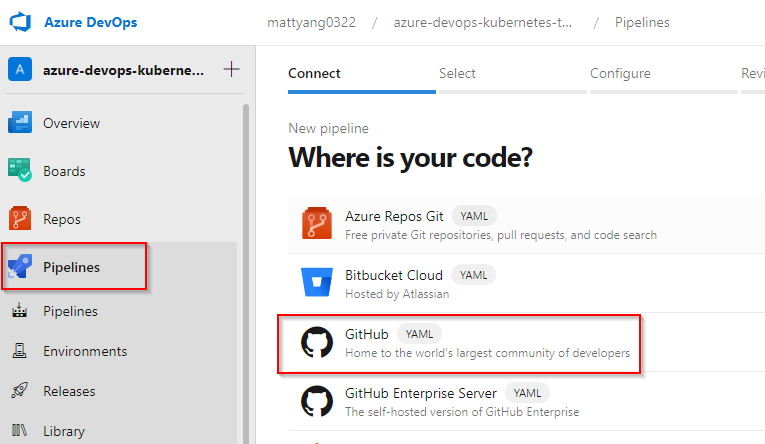Click the YAML badge next to GitHub Enterprise Server

click(527, 393)
